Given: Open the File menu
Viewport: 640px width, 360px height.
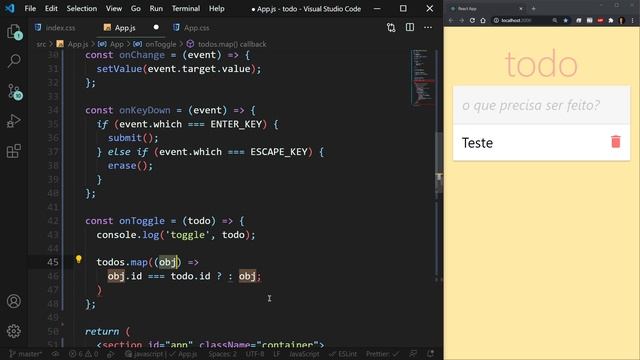Looking at the screenshot, I should (x=30, y=8).
